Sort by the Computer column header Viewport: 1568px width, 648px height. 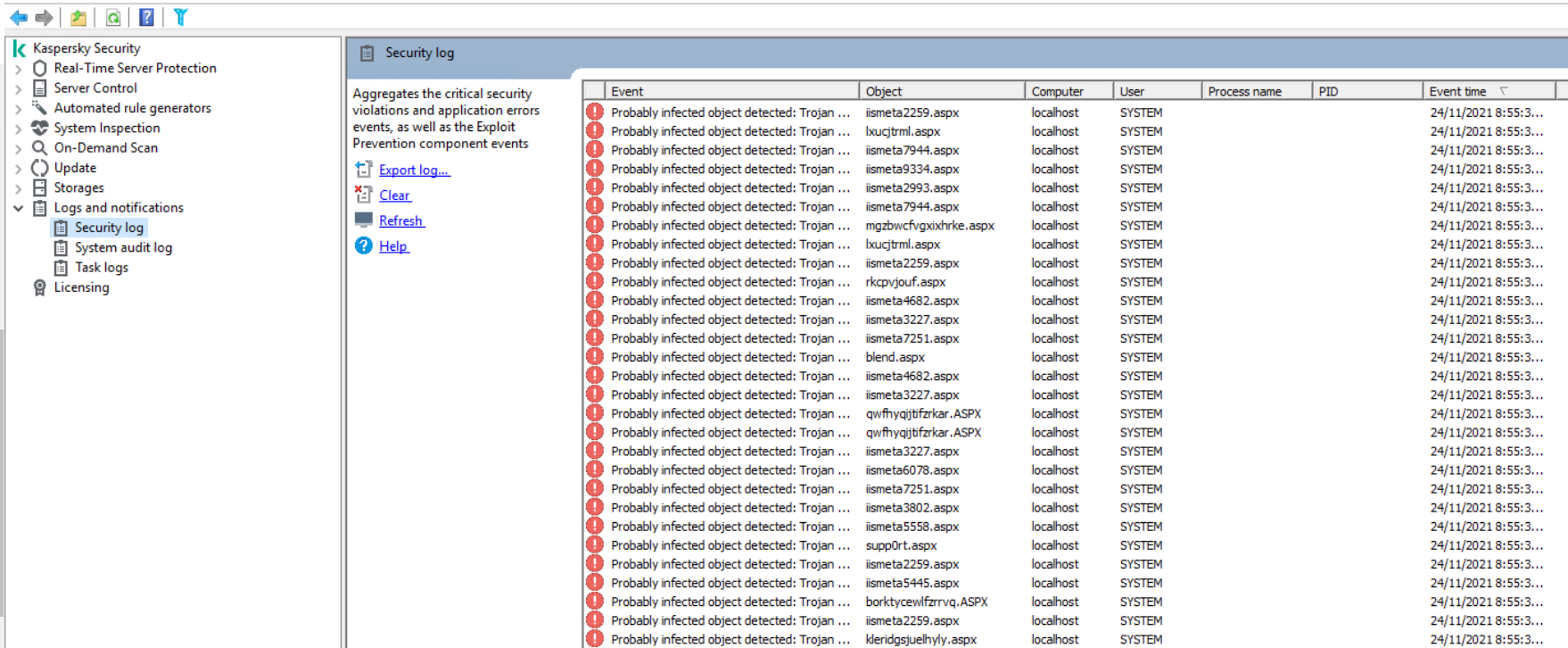(1069, 91)
